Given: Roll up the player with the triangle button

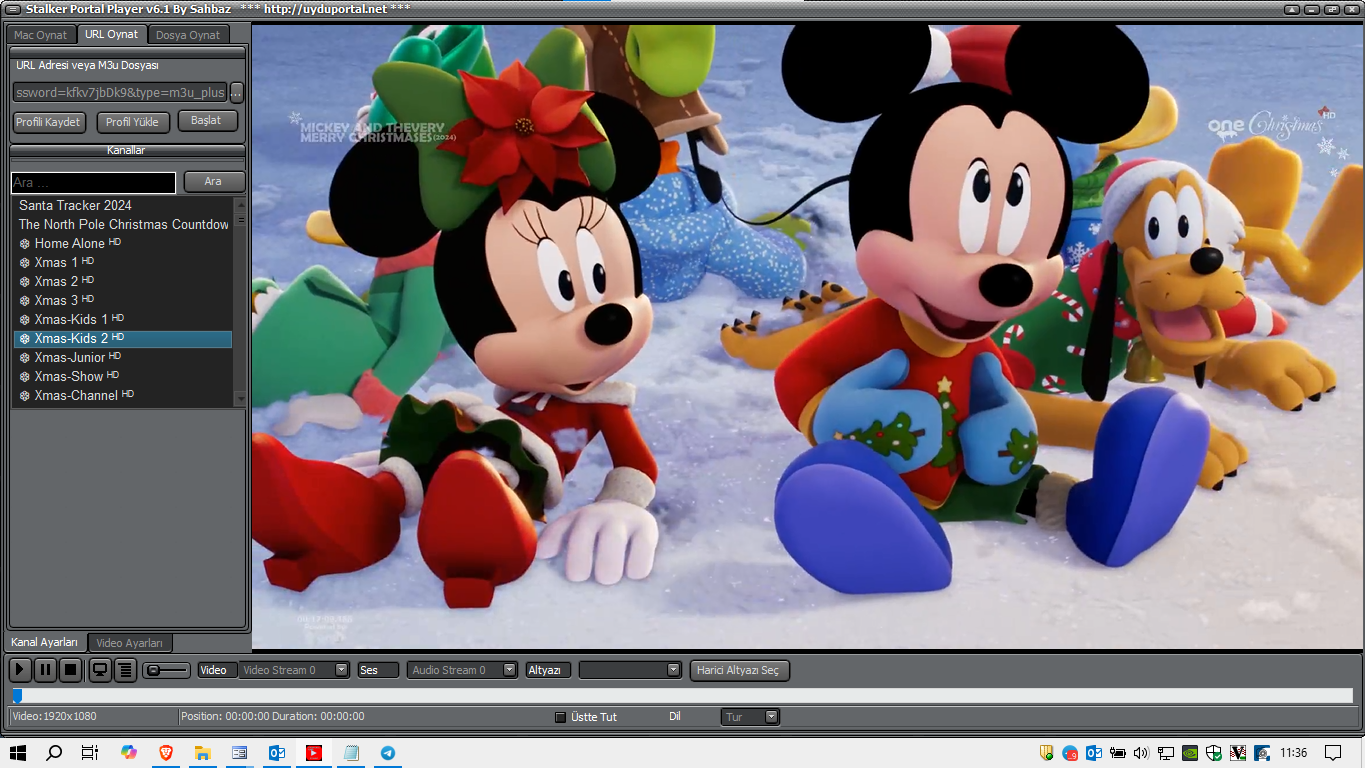Looking at the screenshot, I should [x=1292, y=9].
